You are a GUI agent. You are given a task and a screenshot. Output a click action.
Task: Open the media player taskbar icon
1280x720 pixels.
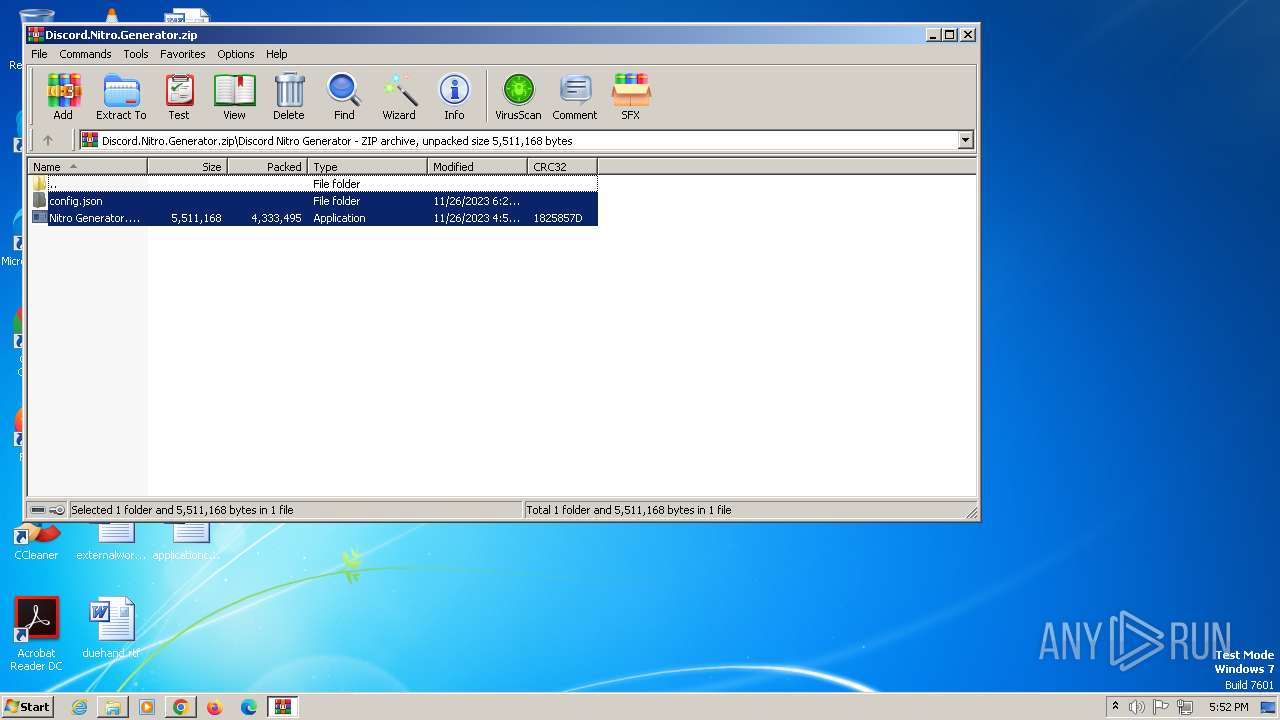click(147, 707)
